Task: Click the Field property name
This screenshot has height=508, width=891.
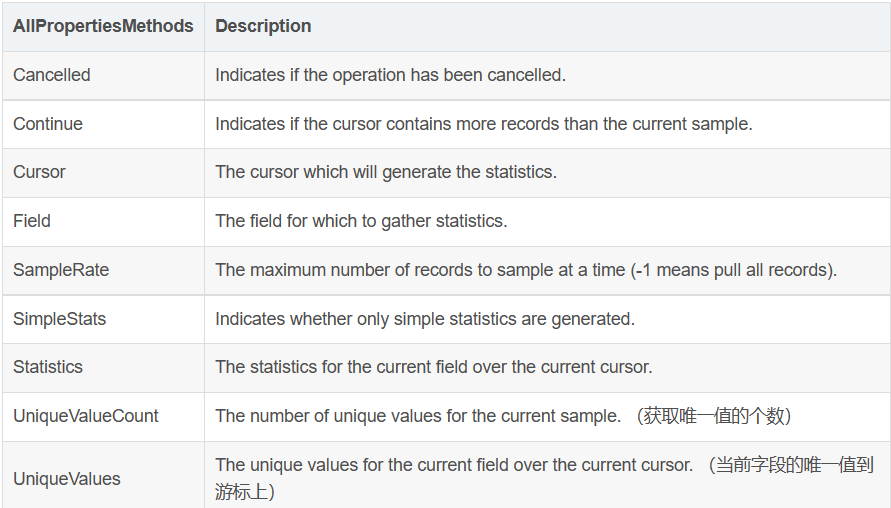Action: [x=32, y=221]
